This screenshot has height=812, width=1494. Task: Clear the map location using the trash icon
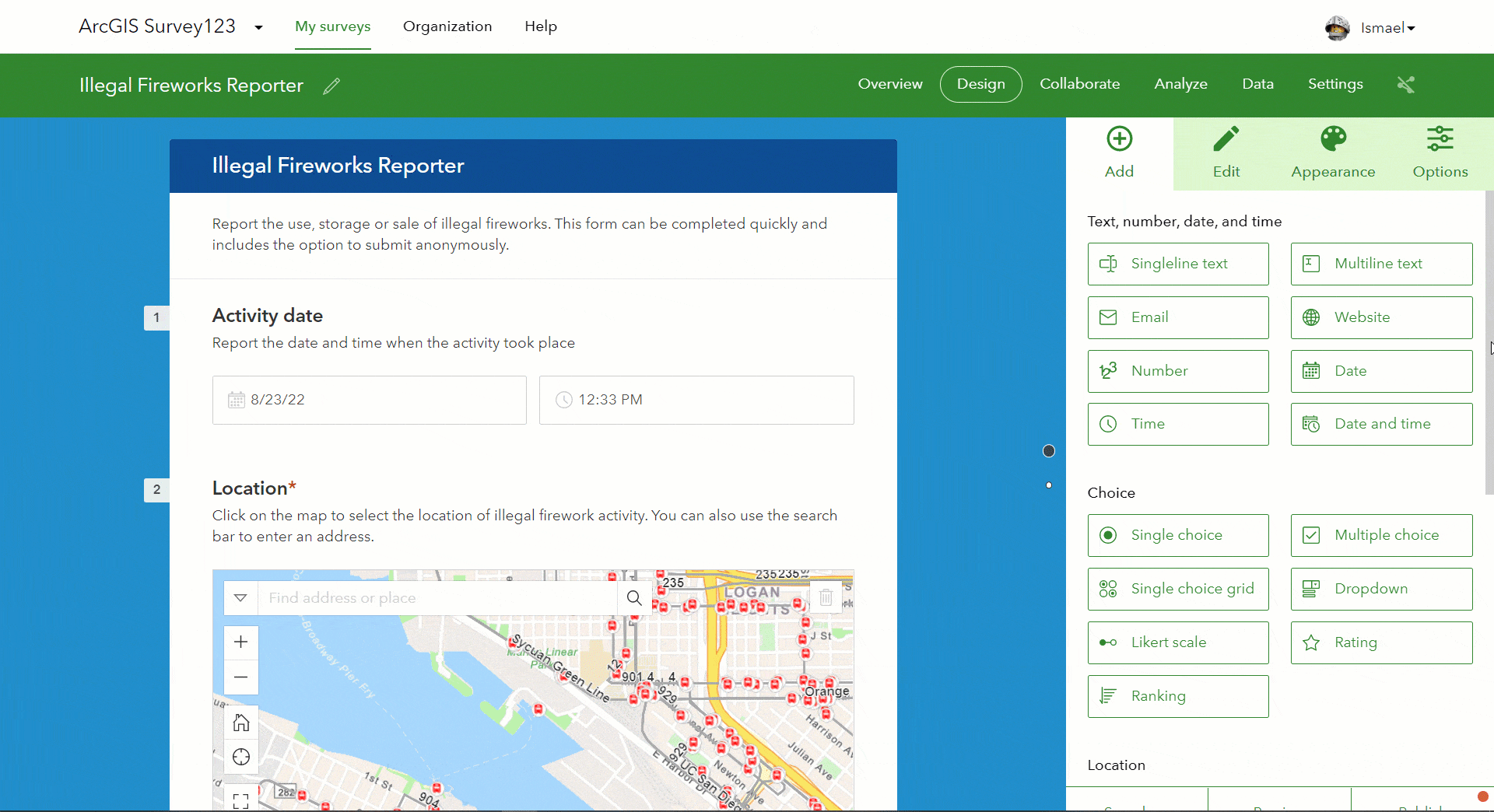(826, 597)
